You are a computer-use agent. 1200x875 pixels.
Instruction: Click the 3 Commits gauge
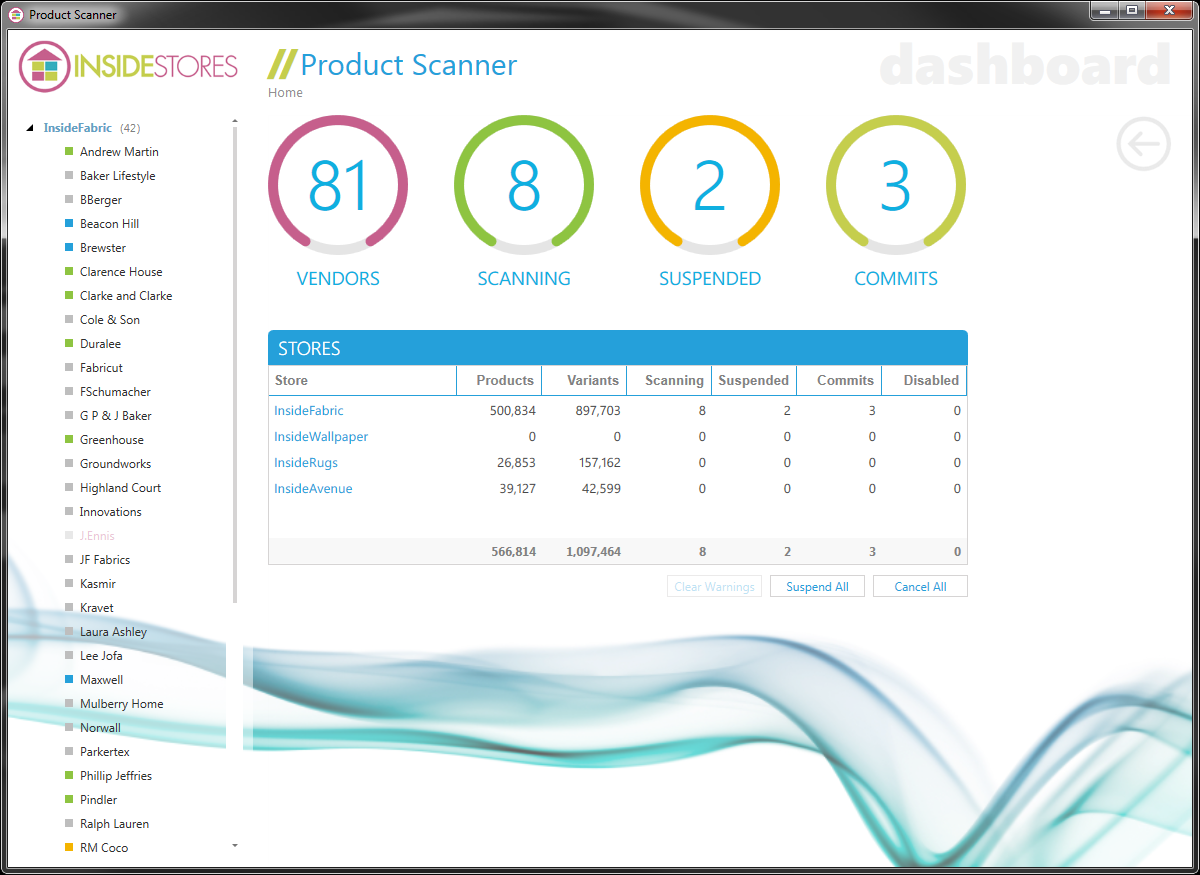pos(896,186)
